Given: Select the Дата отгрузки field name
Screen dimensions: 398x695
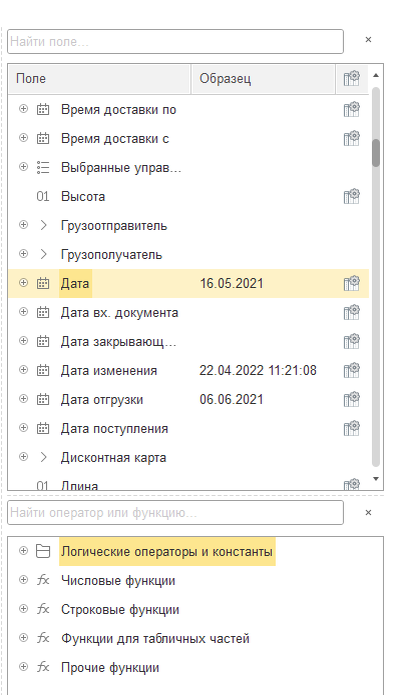Looking at the screenshot, I should [102, 400].
